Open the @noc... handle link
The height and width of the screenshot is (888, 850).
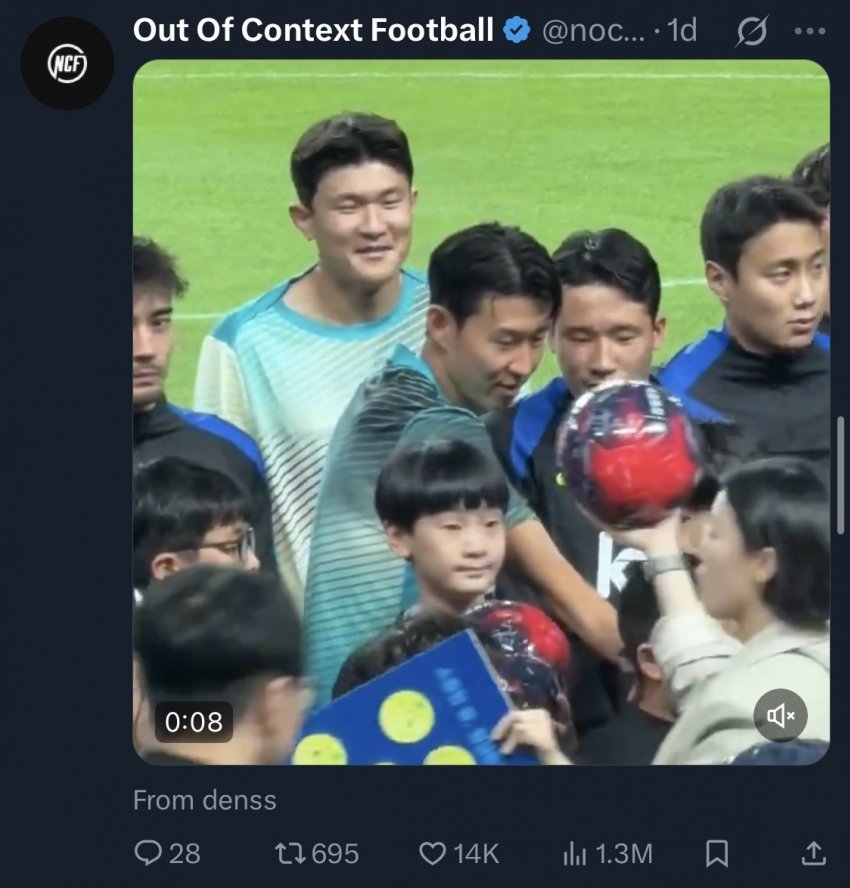point(593,31)
